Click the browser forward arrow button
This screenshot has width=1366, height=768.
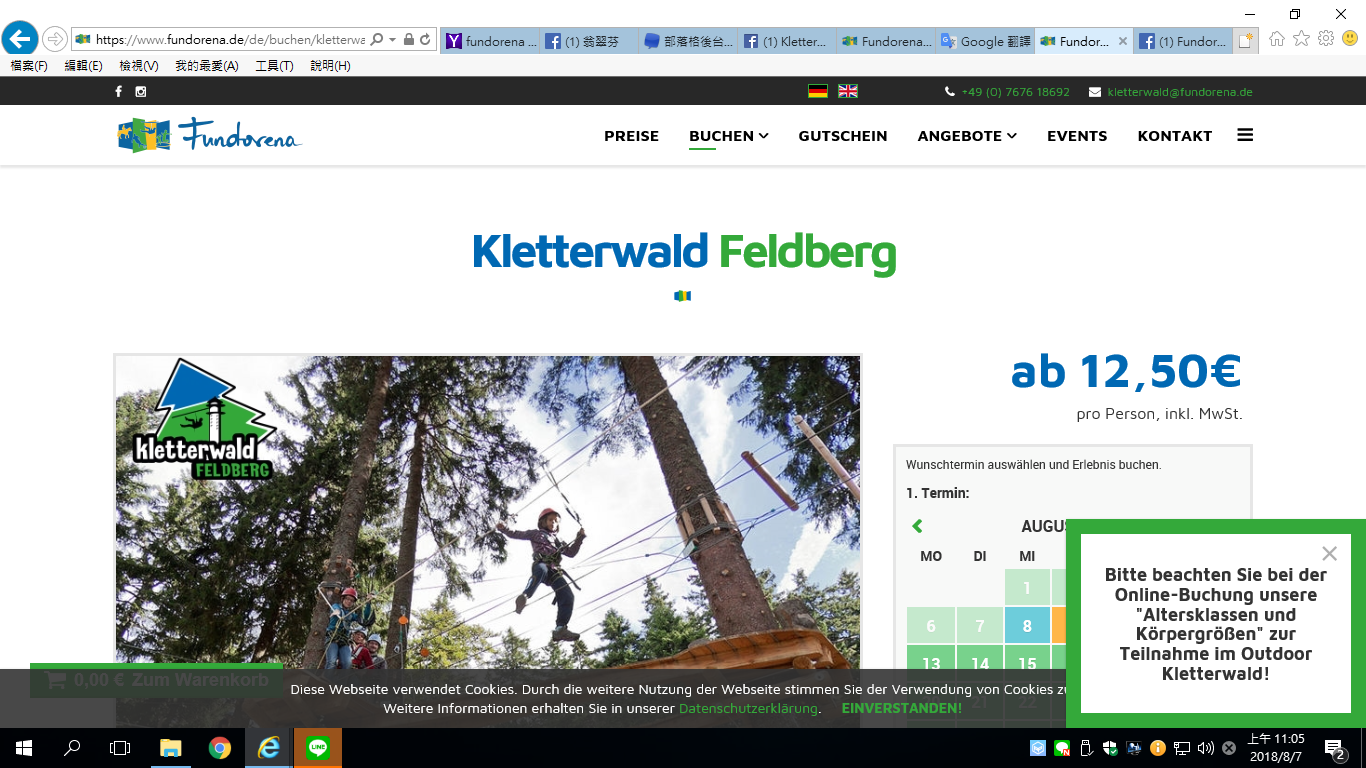[x=54, y=40]
